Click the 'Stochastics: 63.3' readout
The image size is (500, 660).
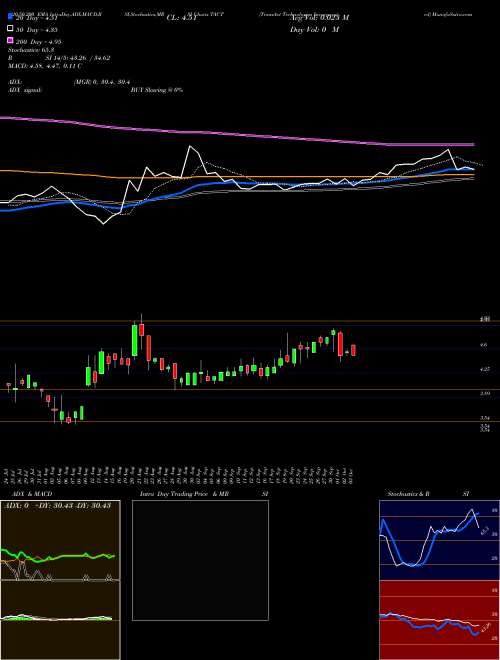click(x=31, y=50)
